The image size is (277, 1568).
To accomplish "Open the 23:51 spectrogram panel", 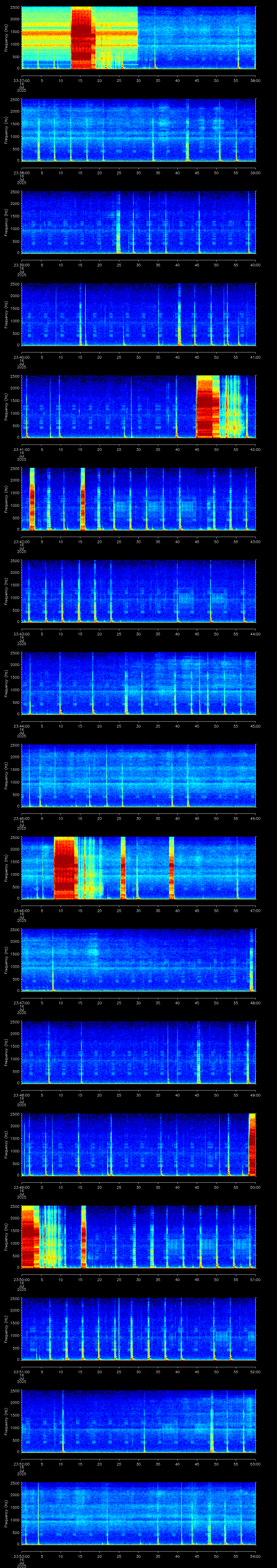I will [138, 1329].
